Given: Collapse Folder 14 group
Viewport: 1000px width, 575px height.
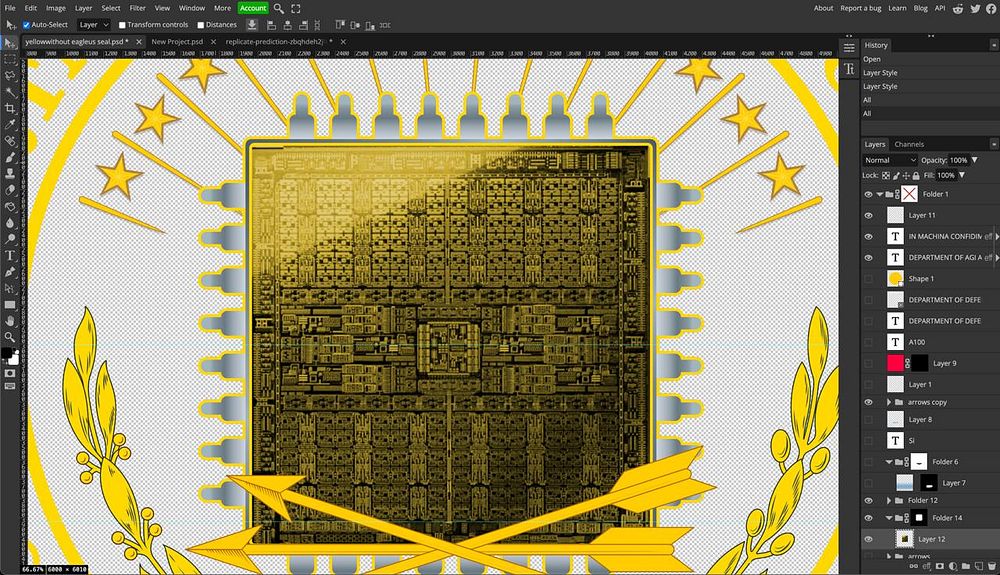Looking at the screenshot, I should pyautogui.click(x=889, y=518).
